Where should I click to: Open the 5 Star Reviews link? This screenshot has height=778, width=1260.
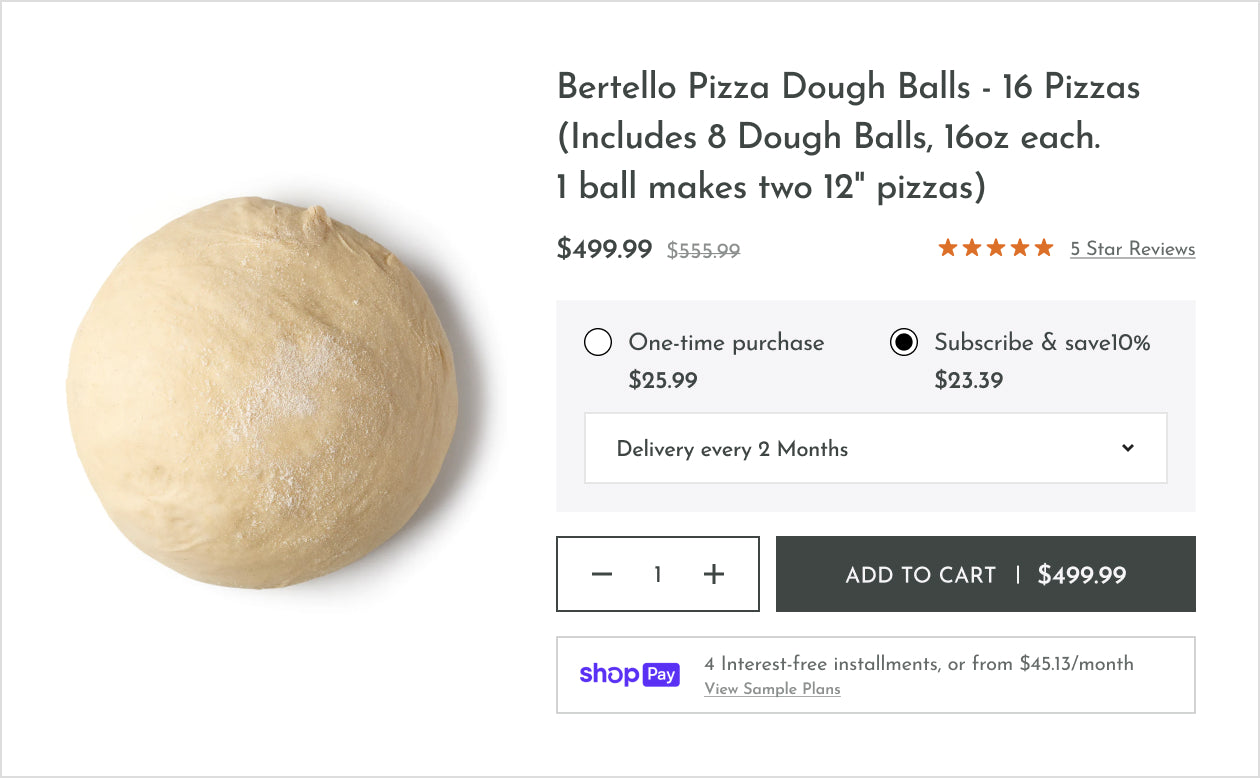tap(1132, 249)
